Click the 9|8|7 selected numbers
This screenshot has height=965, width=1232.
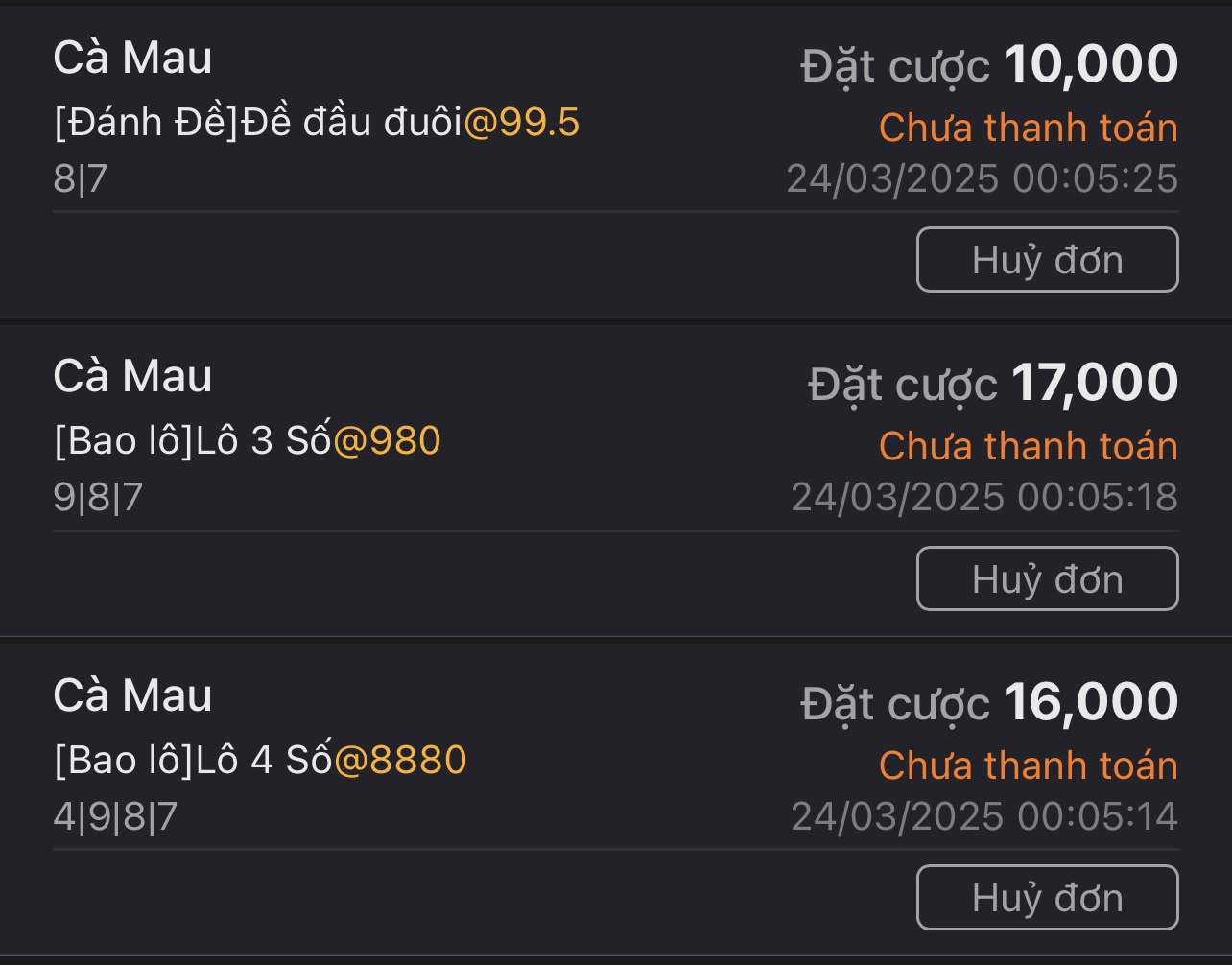(x=98, y=498)
